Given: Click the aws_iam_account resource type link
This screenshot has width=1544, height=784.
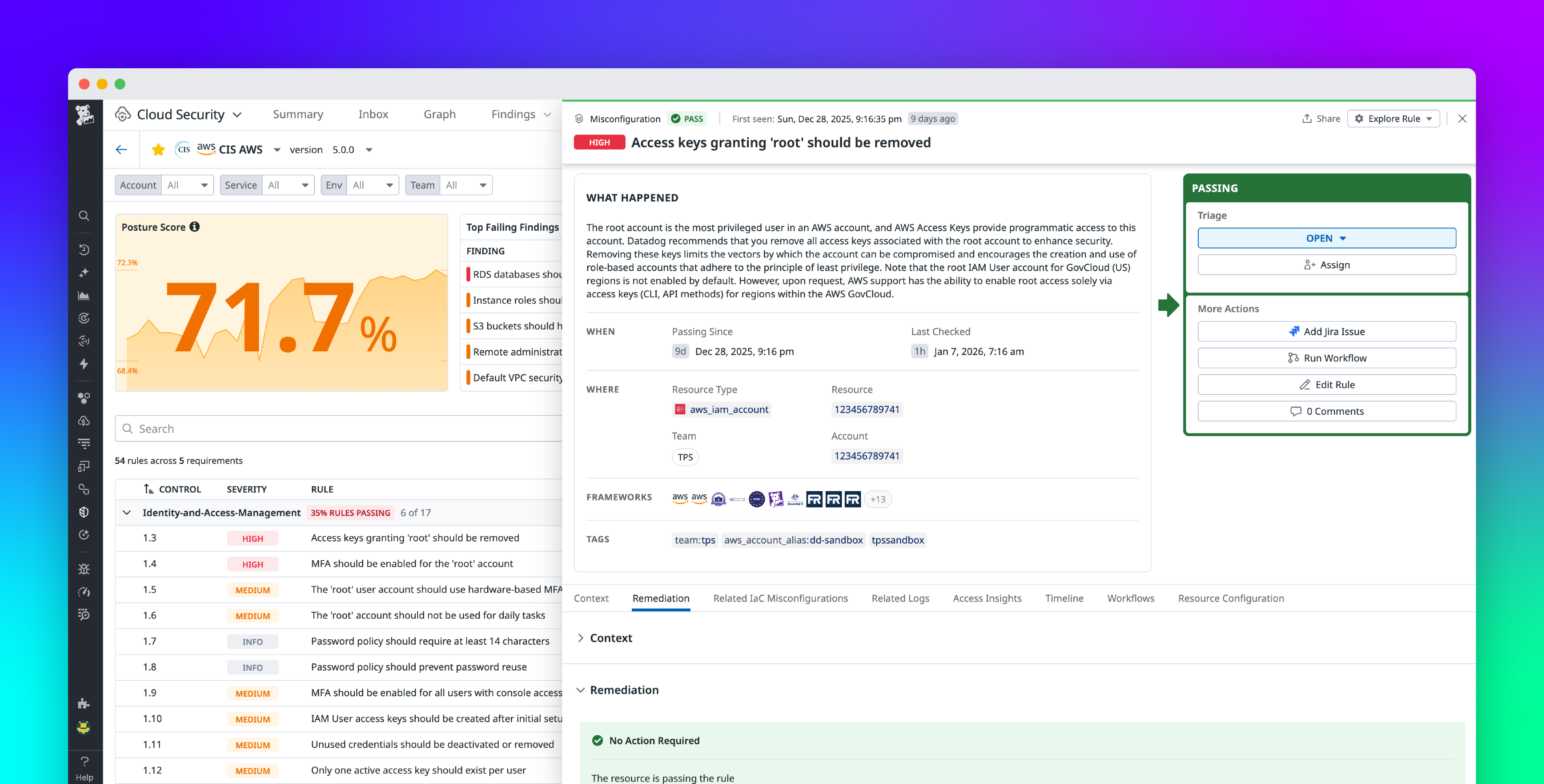Looking at the screenshot, I should 729,409.
